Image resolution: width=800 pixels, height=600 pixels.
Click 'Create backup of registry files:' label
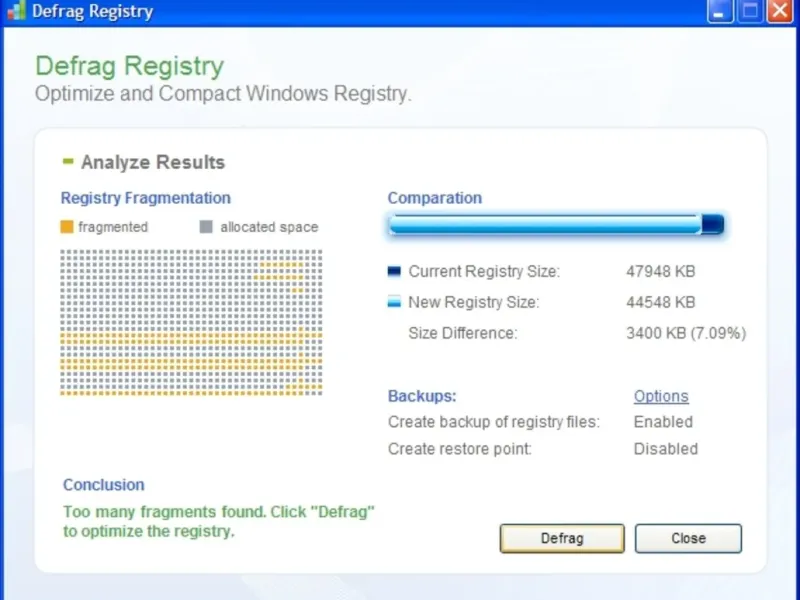pyautogui.click(x=494, y=422)
